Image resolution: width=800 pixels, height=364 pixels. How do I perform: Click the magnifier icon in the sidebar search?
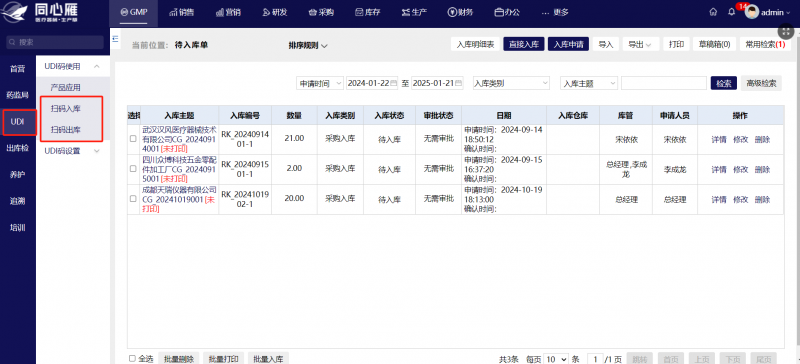tap(12, 43)
